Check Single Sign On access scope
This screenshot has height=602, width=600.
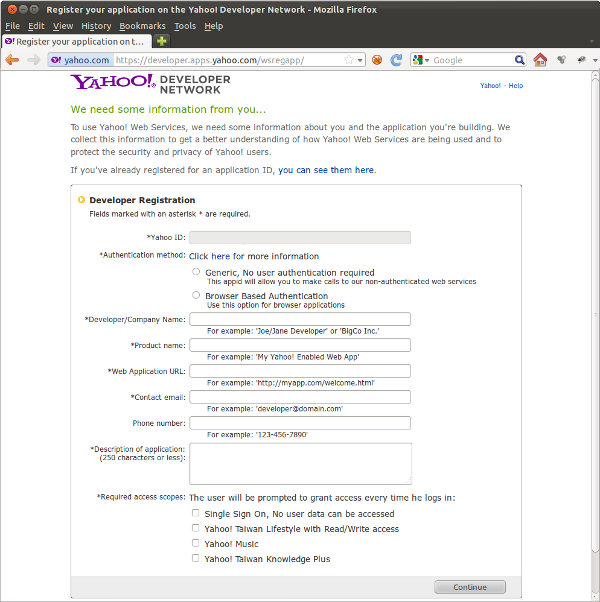coord(195,513)
